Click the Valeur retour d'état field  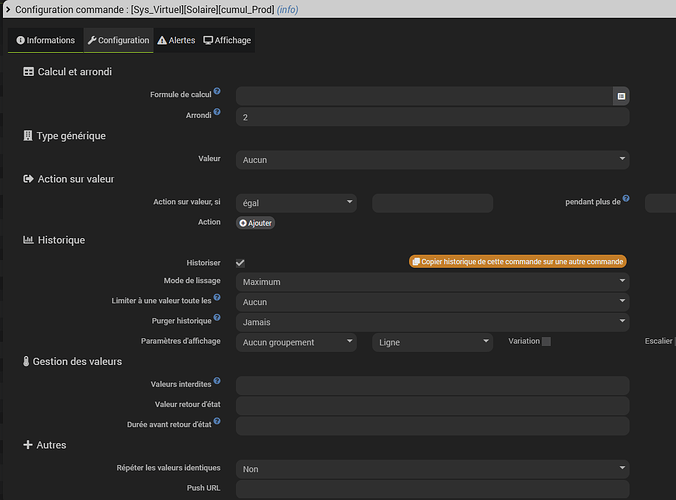click(432, 406)
